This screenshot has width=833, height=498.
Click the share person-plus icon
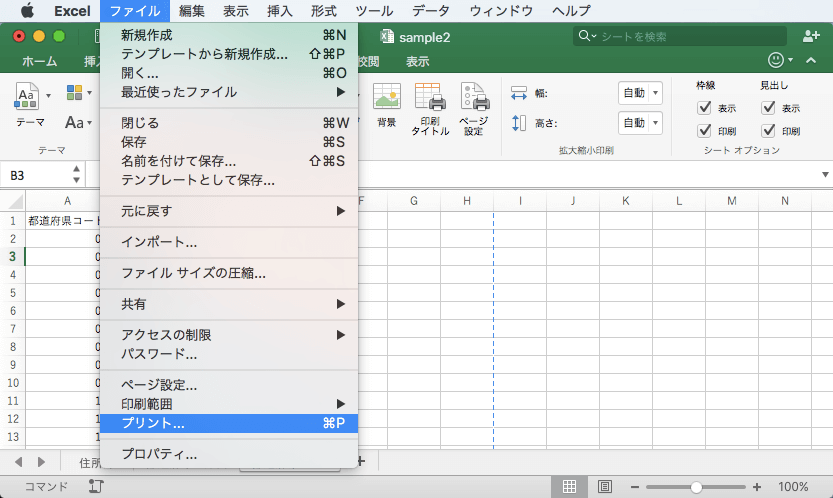[811, 36]
